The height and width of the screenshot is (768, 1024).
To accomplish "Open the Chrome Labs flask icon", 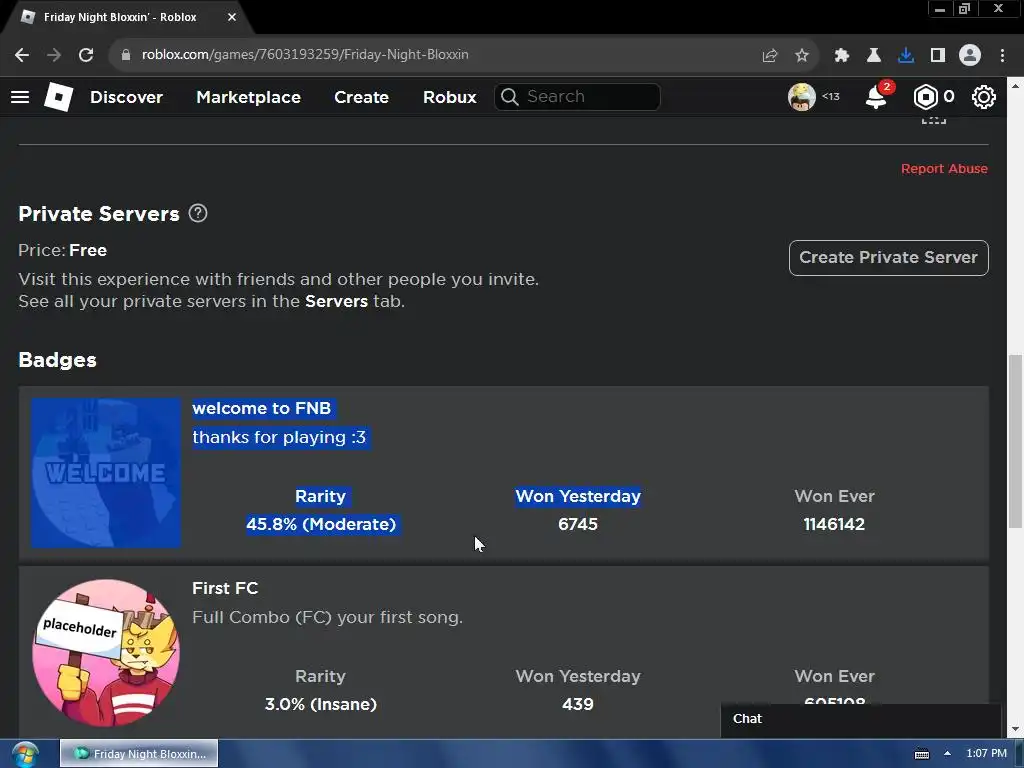I will (x=873, y=56).
